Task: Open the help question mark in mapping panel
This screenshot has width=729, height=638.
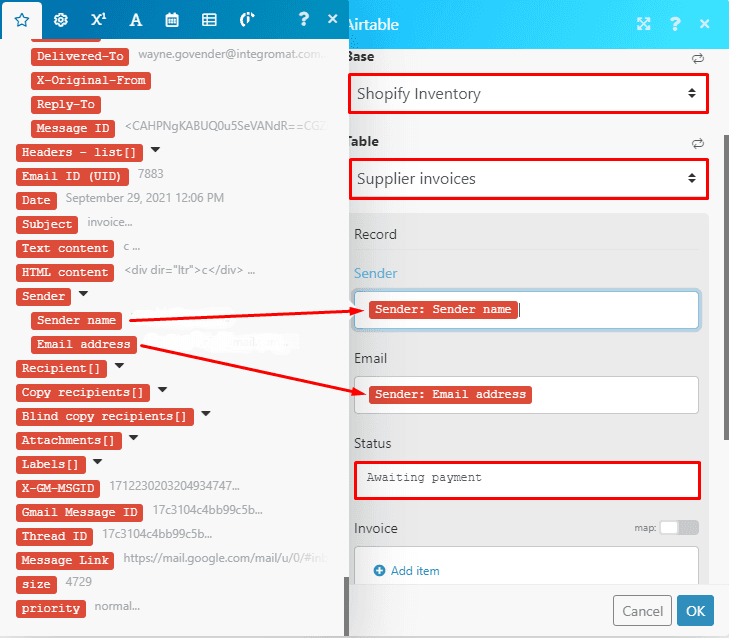Action: pyautogui.click(x=304, y=20)
